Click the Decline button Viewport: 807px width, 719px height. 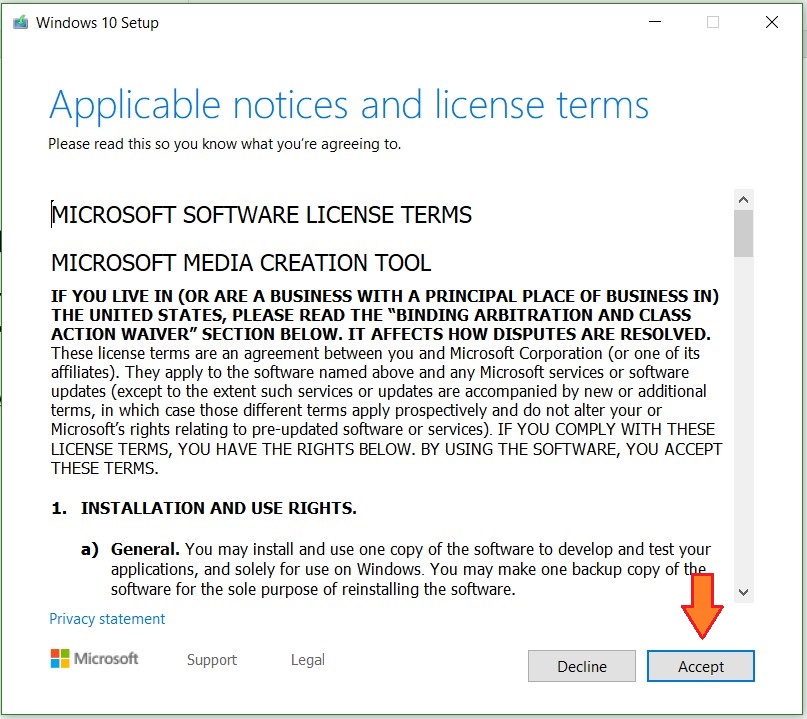click(582, 666)
